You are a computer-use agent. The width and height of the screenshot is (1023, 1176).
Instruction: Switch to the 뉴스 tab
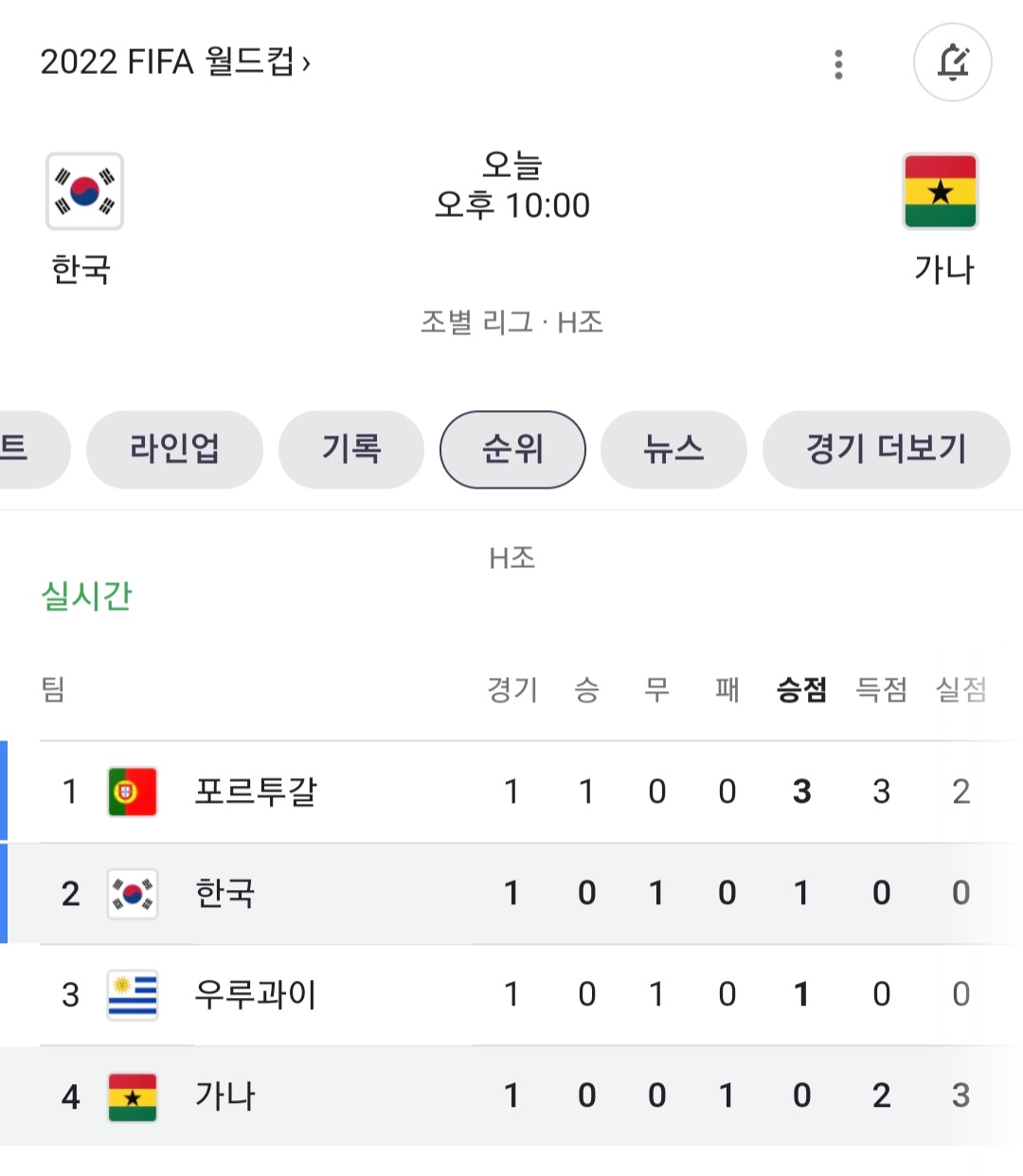click(673, 449)
